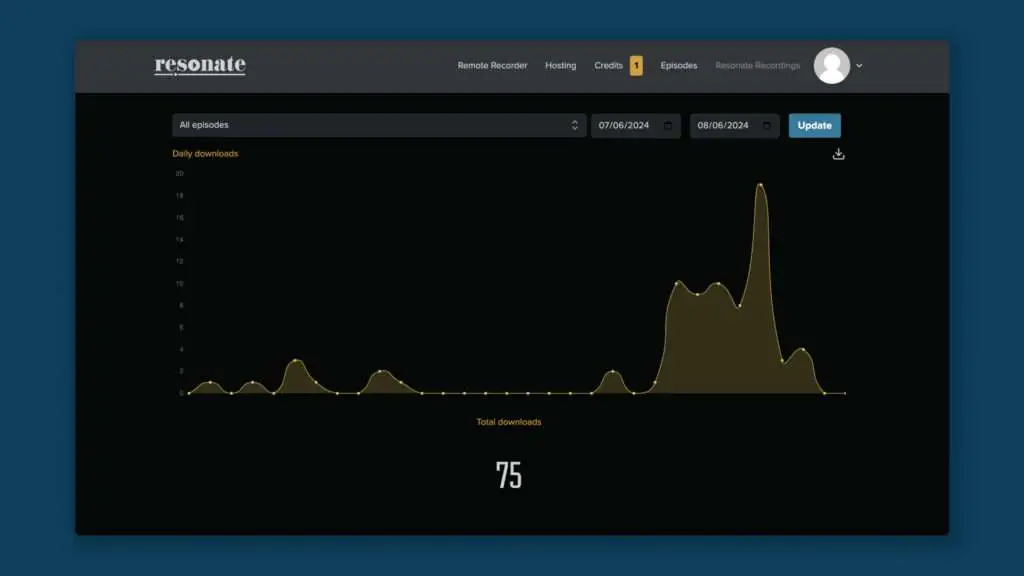
Task: Go to Remote Recorder
Action: tap(492, 66)
